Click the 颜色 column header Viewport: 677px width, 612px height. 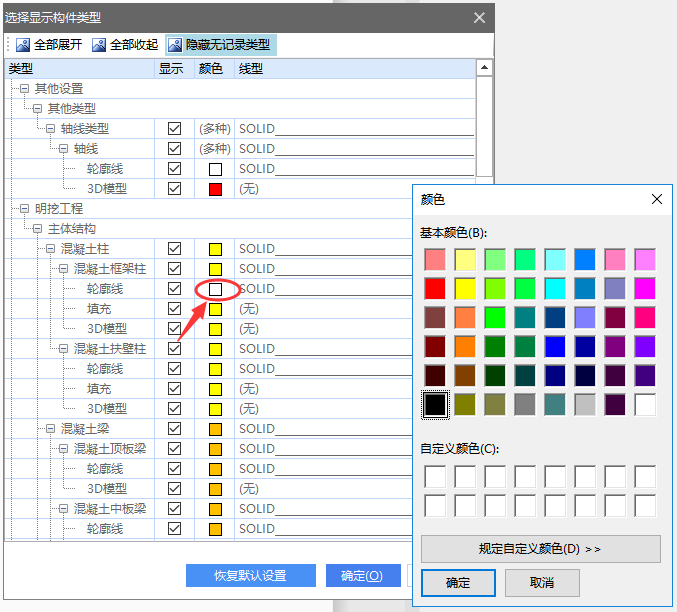[211, 68]
